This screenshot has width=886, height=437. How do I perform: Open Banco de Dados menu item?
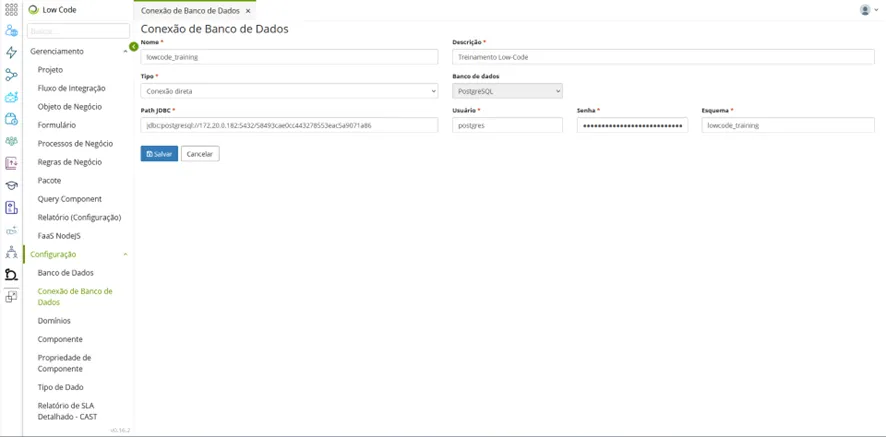click(x=66, y=272)
